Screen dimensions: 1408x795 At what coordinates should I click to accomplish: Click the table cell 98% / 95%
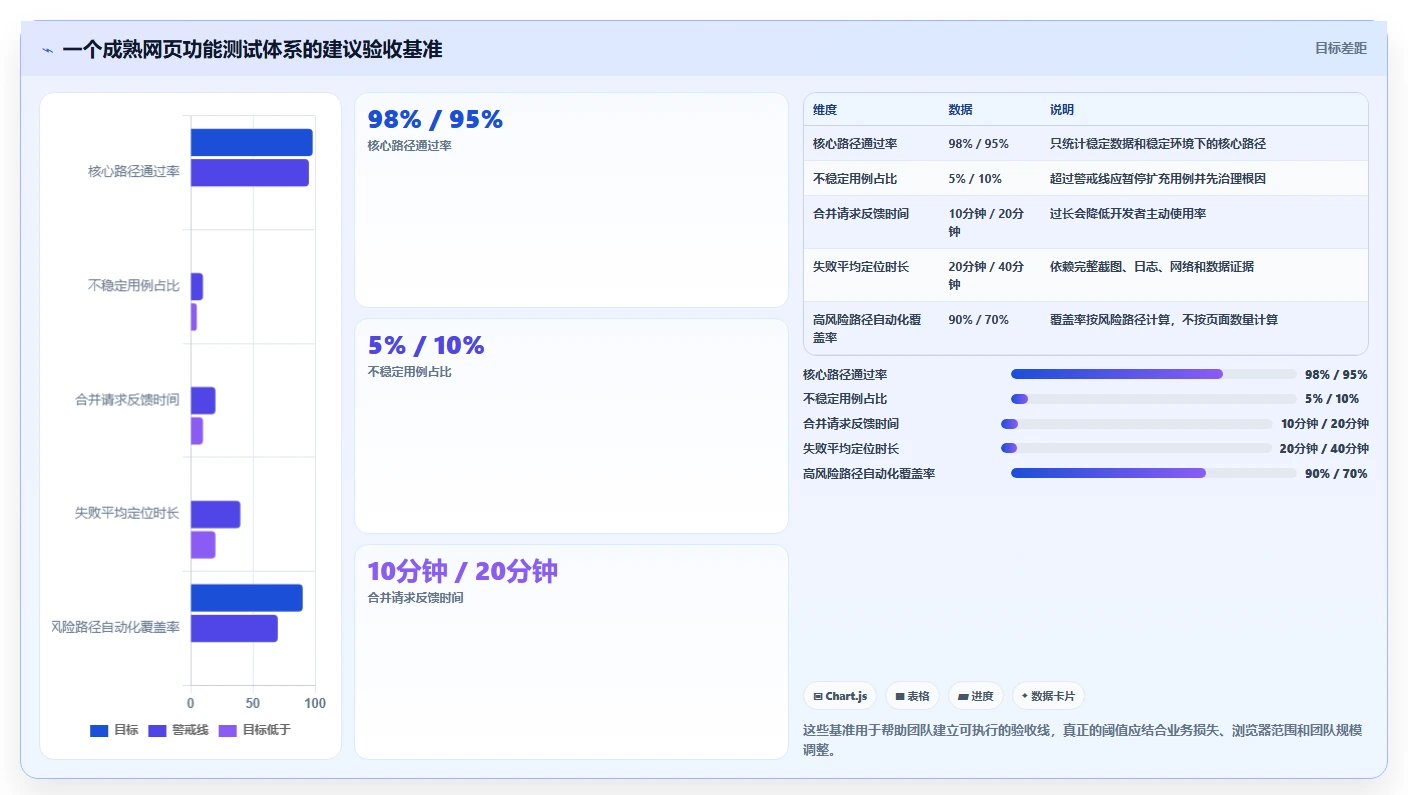coord(978,144)
